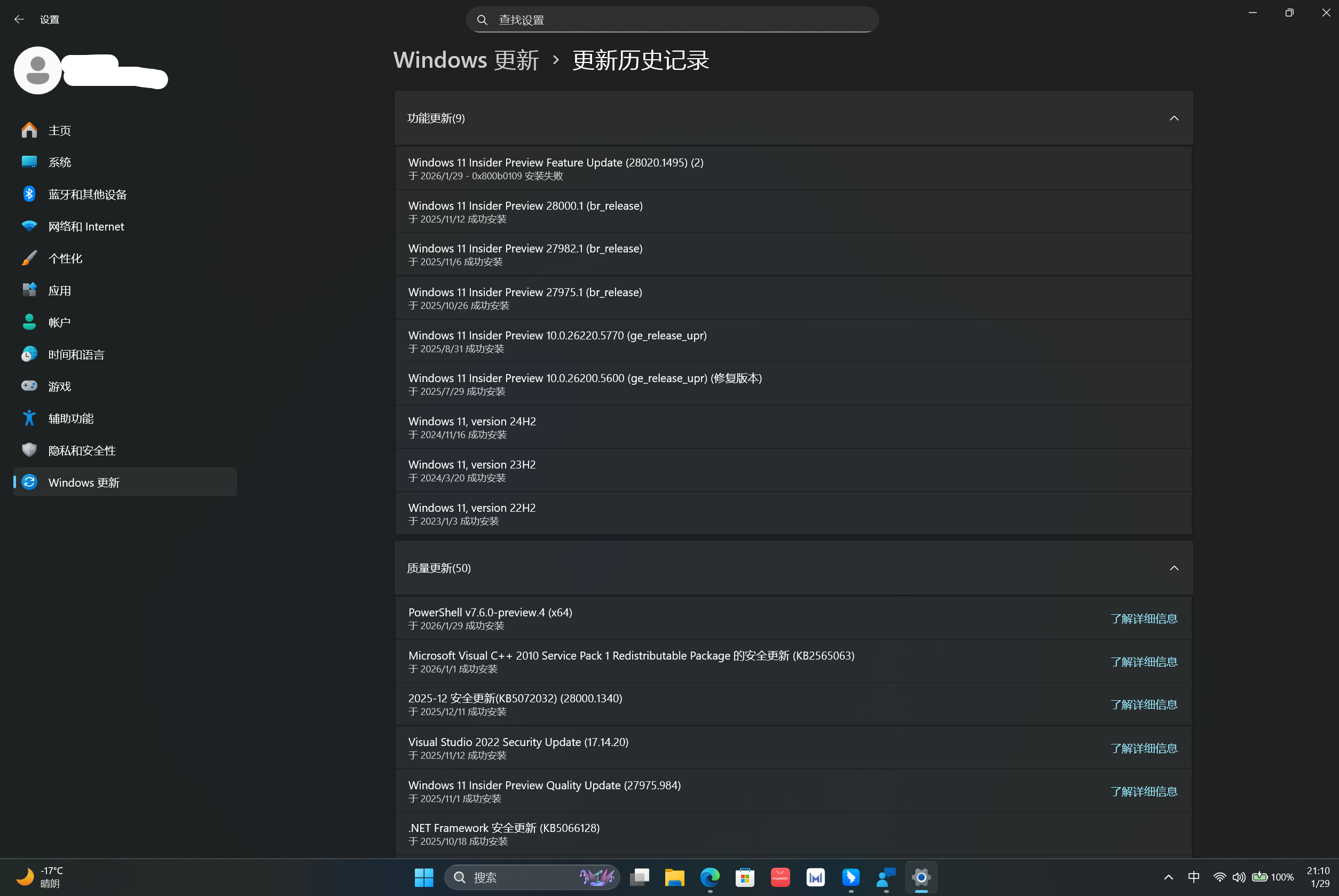Select .NET Framework 安全更新 KB5066128 entry
Viewport: 1339px width, 896px height.
point(793,834)
